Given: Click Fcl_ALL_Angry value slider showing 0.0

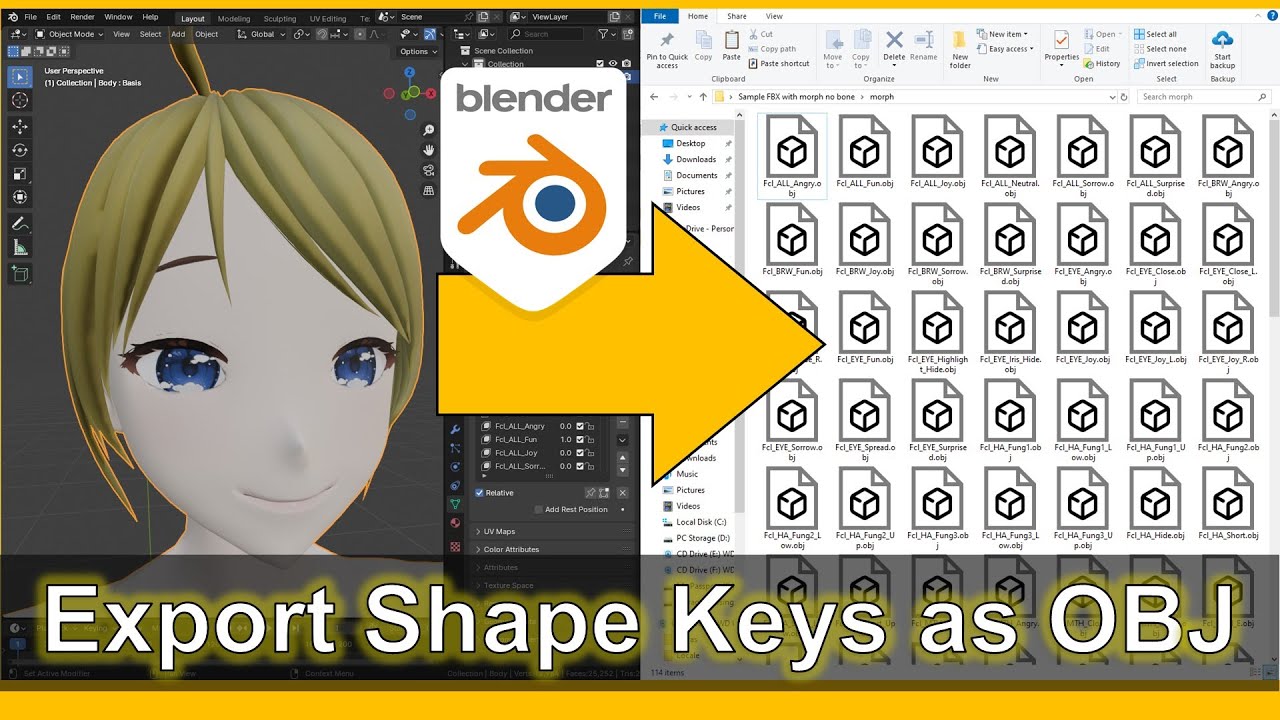Looking at the screenshot, I should [x=565, y=427].
